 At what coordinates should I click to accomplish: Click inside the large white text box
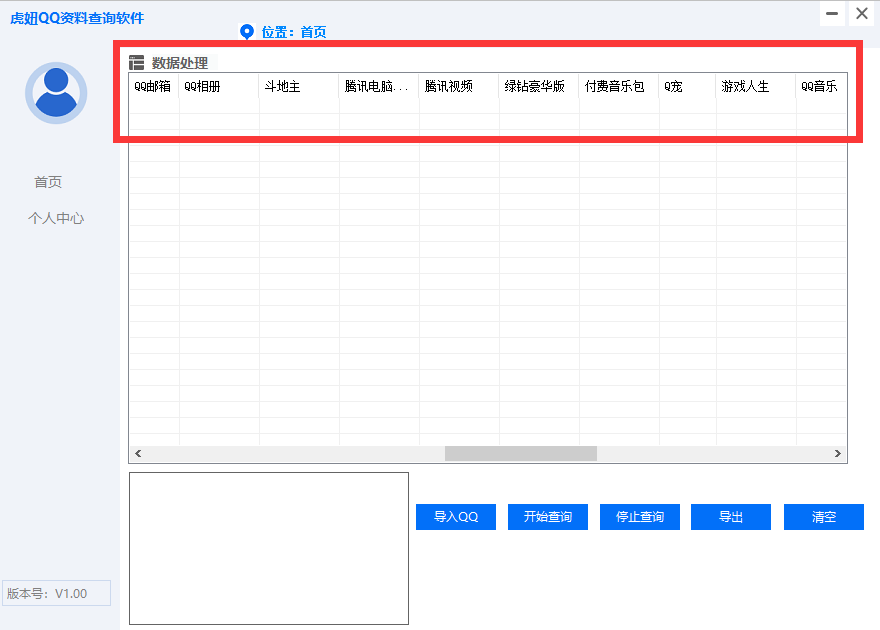tap(269, 548)
